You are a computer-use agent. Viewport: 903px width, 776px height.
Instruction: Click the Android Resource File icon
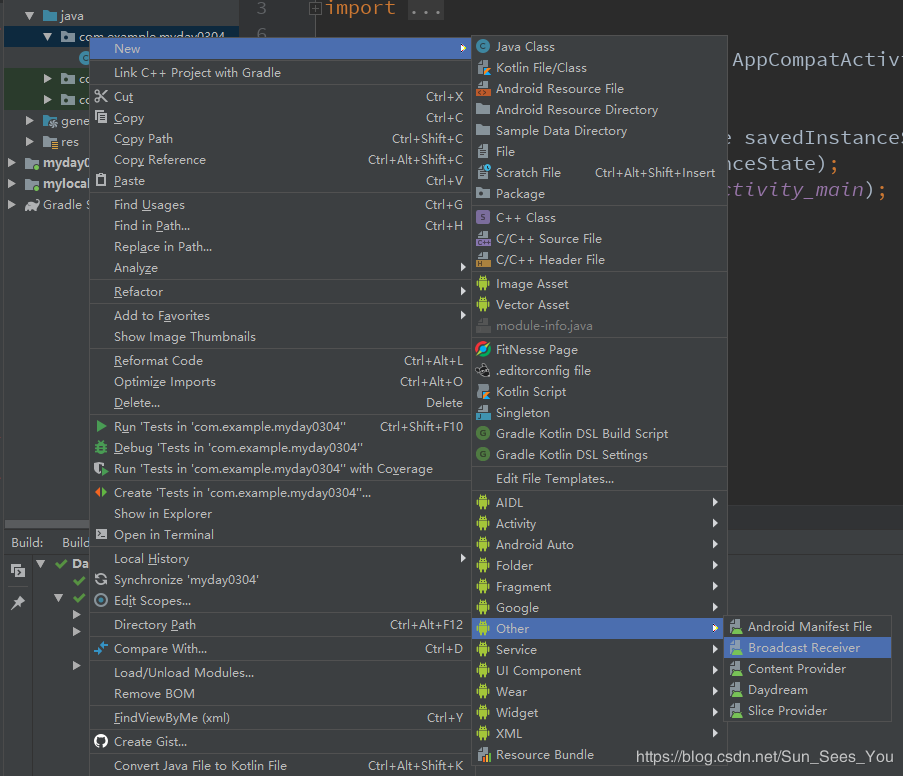483,89
